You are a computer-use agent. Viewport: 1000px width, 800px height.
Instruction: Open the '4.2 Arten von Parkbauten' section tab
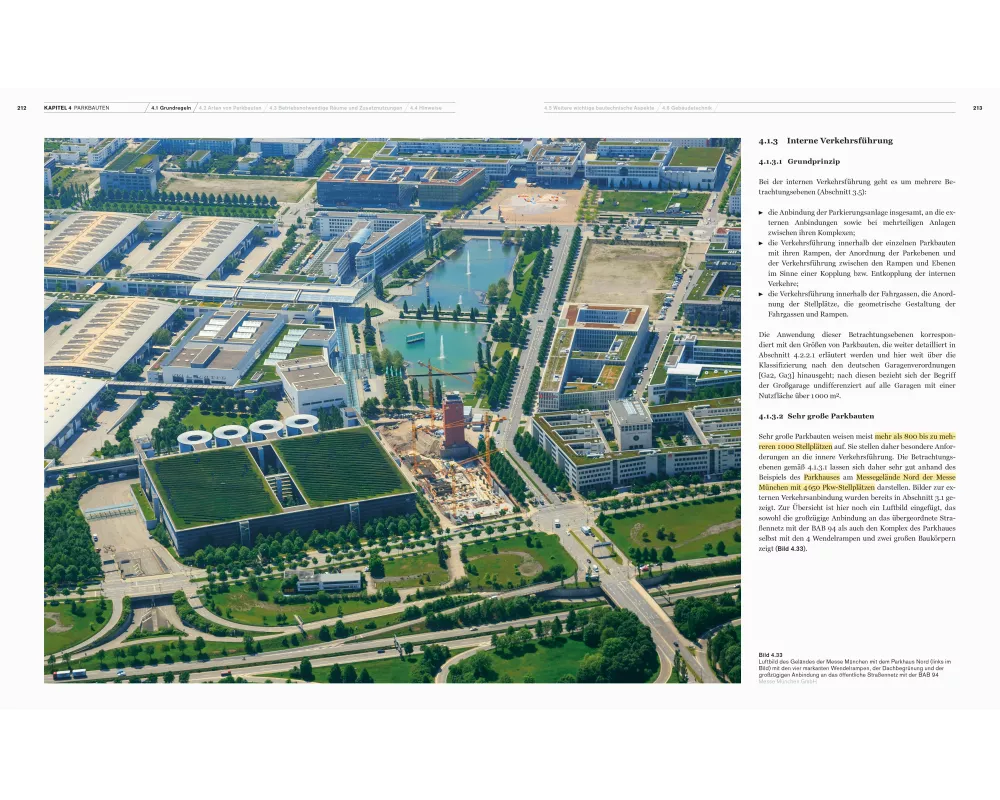230,107
